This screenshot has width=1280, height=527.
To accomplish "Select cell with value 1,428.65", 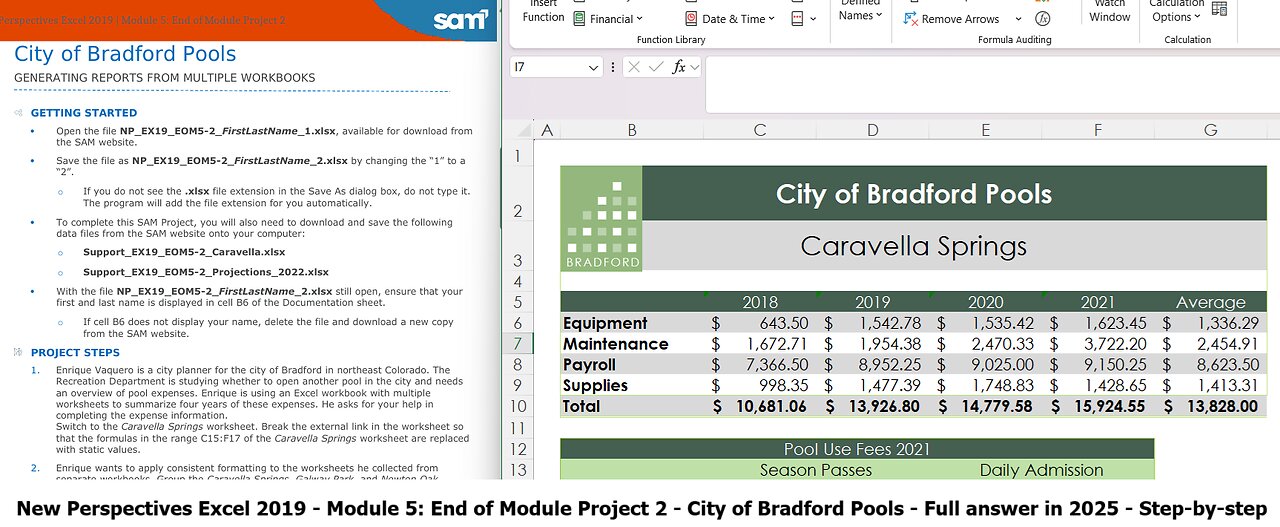I will pyautogui.click(x=1098, y=386).
